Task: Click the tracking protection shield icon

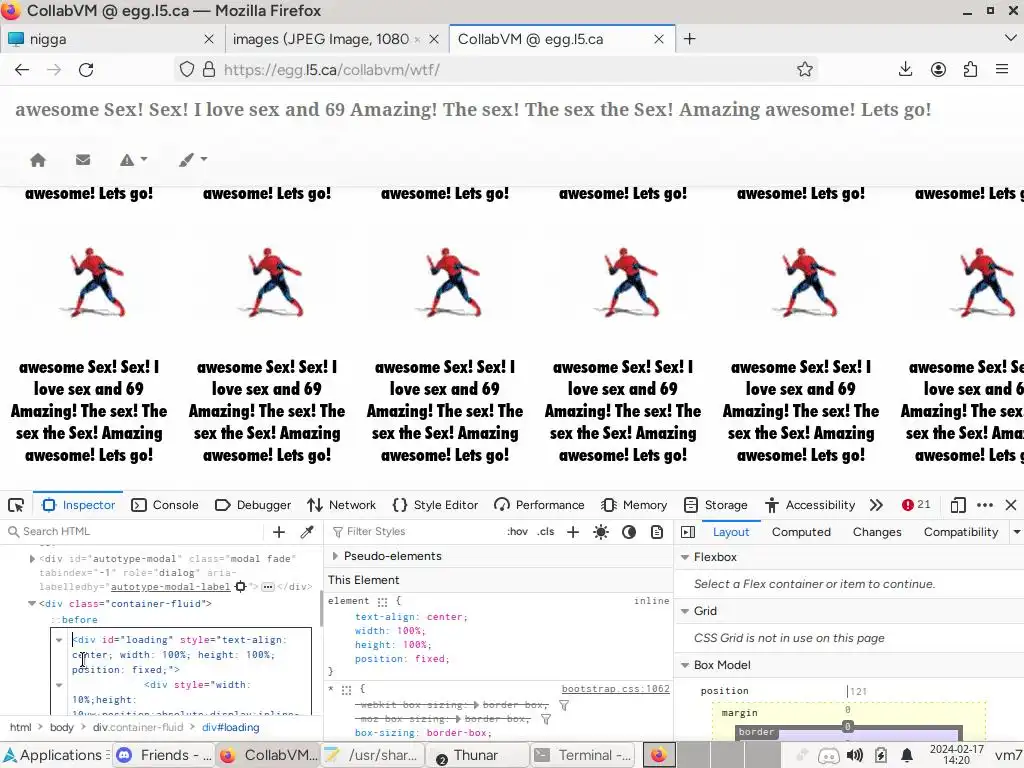Action: coord(187,69)
